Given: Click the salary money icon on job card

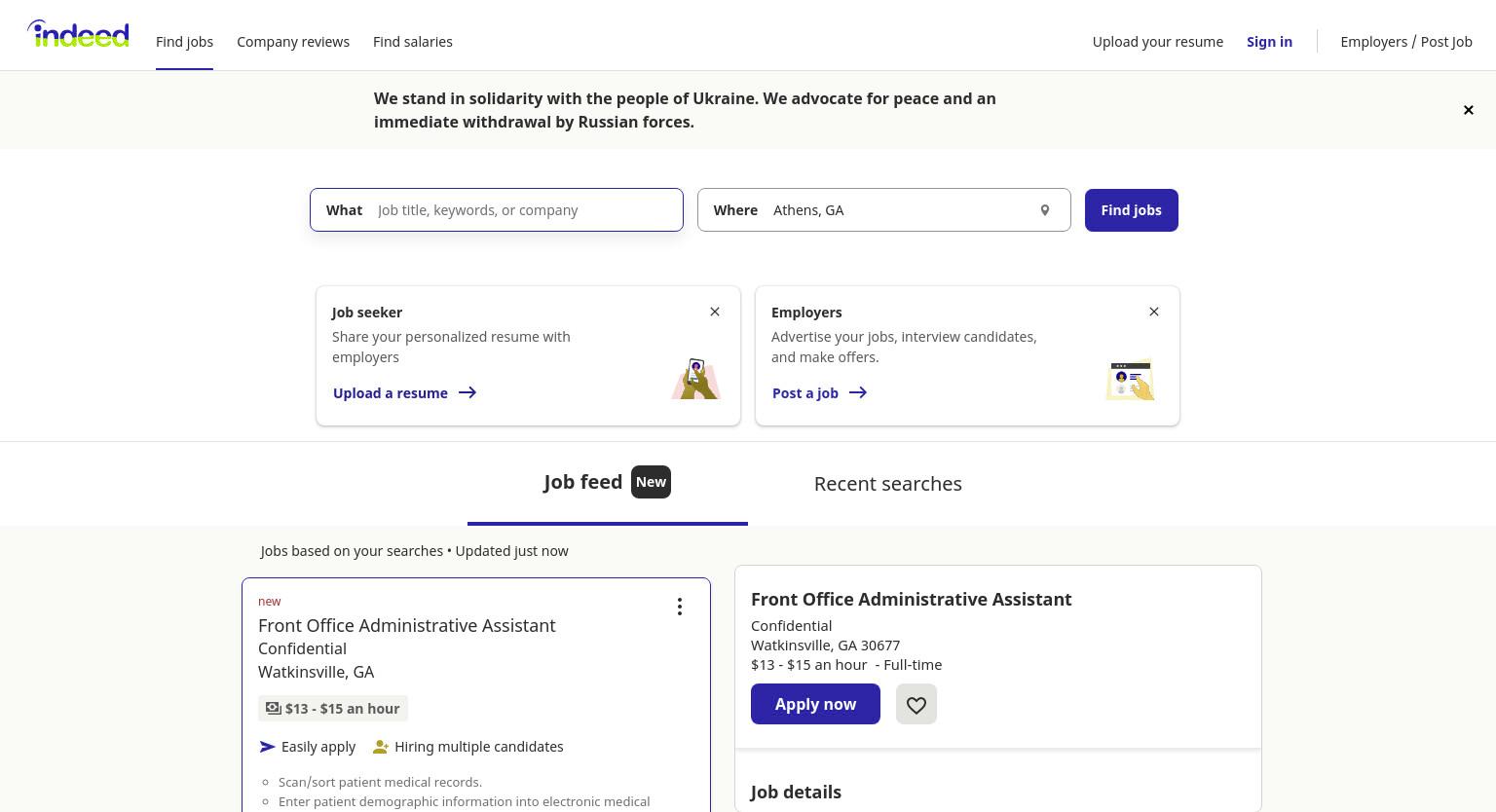Looking at the screenshot, I should coord(274,708).
